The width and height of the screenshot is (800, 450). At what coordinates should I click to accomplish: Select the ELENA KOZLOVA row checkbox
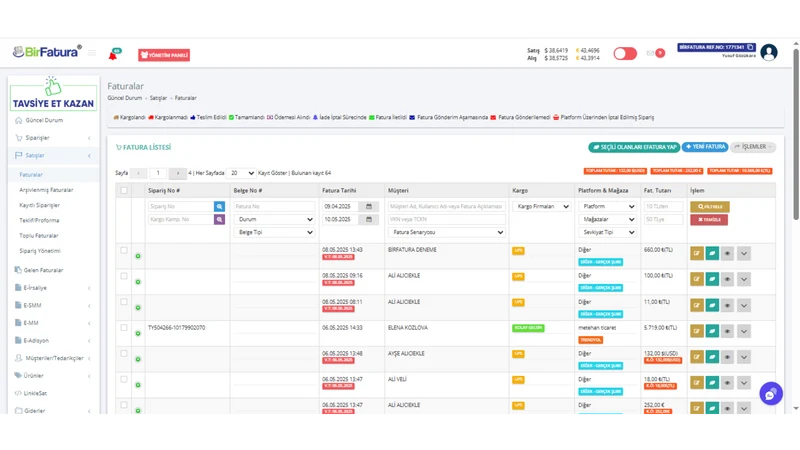pyautogui.click(x=124, y=328)
